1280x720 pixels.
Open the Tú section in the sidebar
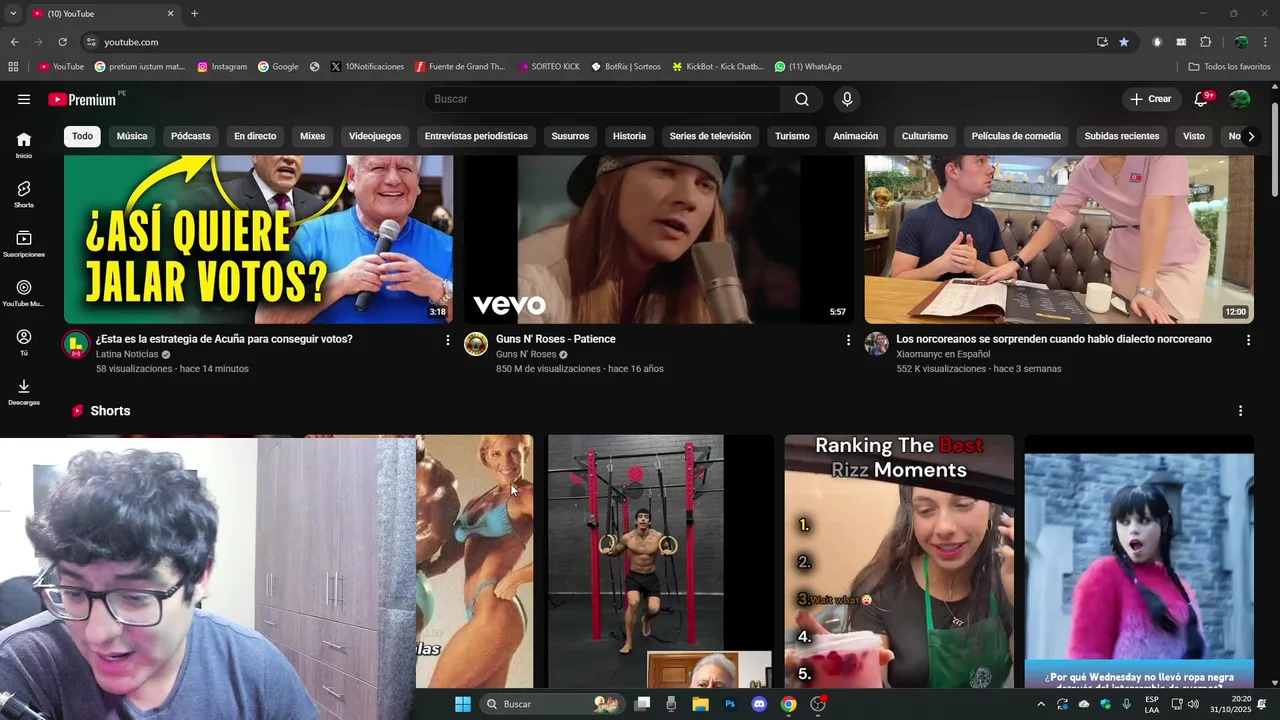pyautogui.click(x=24, y=342)
